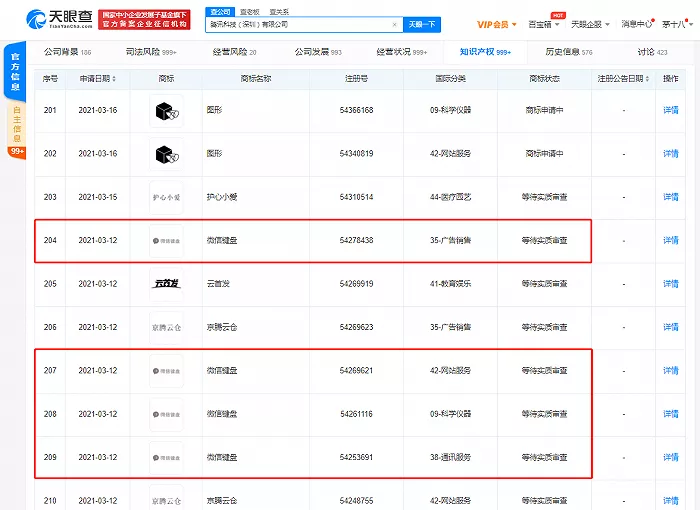Switch to 经营状况 tab
The height and width of the screenshot is (510, 700).
click(x=402, y=52)
